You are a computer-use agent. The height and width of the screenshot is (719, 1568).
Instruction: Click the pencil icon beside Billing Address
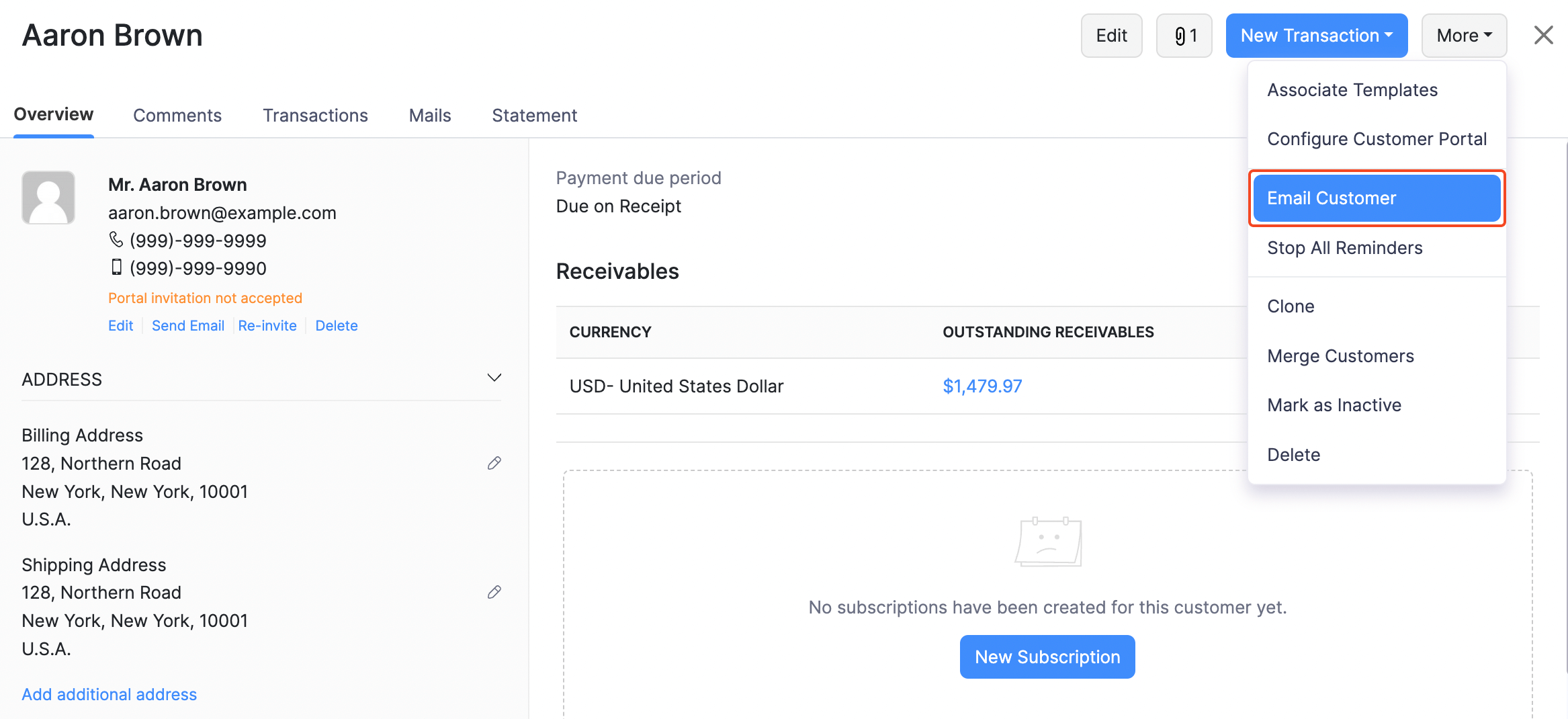tap(494, 463)
